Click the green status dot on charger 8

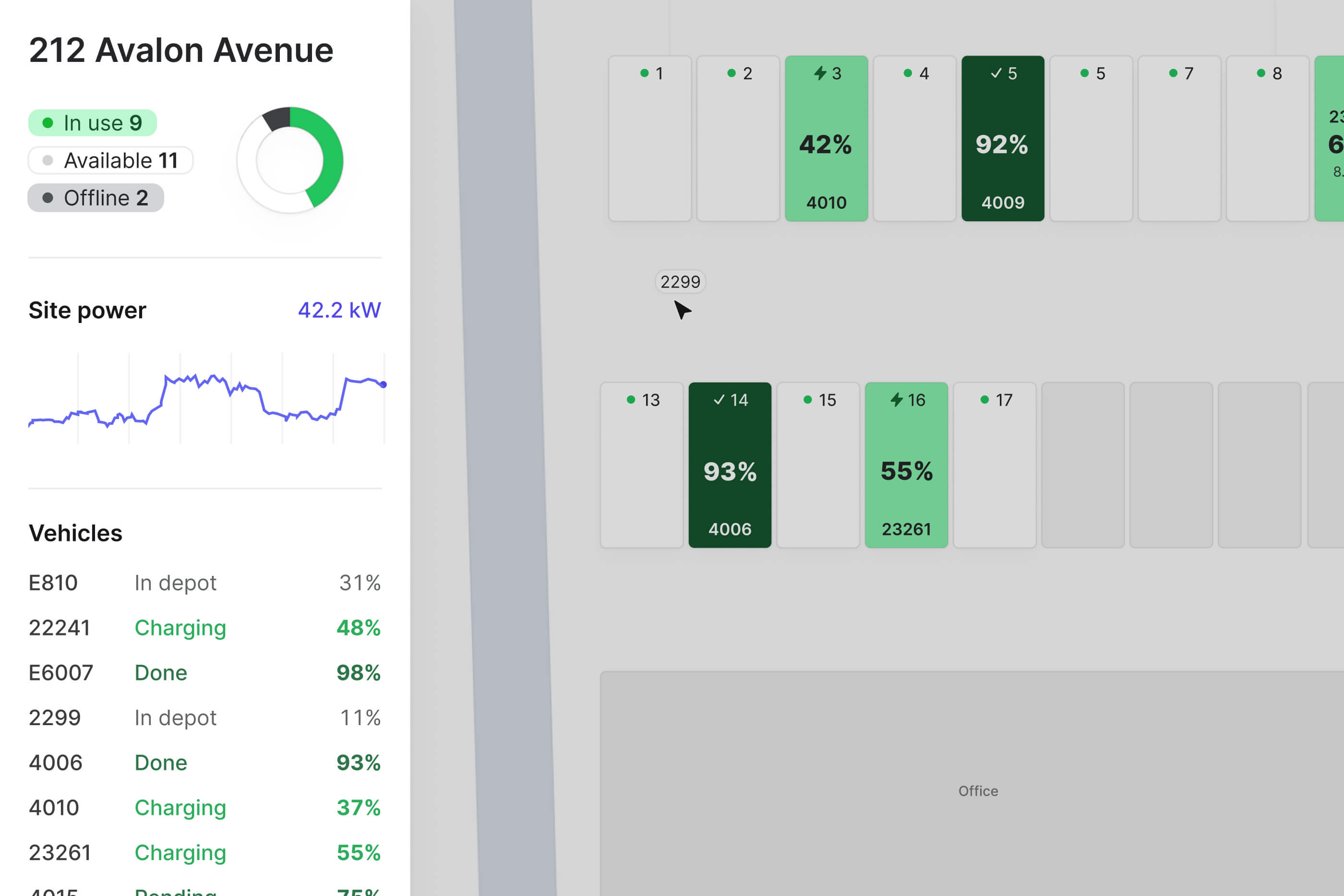click(x=1261, y=73)
